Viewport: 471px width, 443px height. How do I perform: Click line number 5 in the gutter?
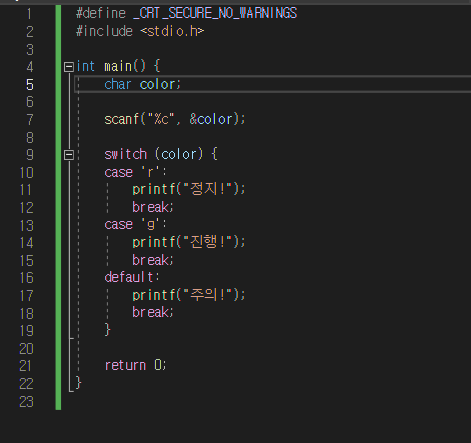click(30, 84)
